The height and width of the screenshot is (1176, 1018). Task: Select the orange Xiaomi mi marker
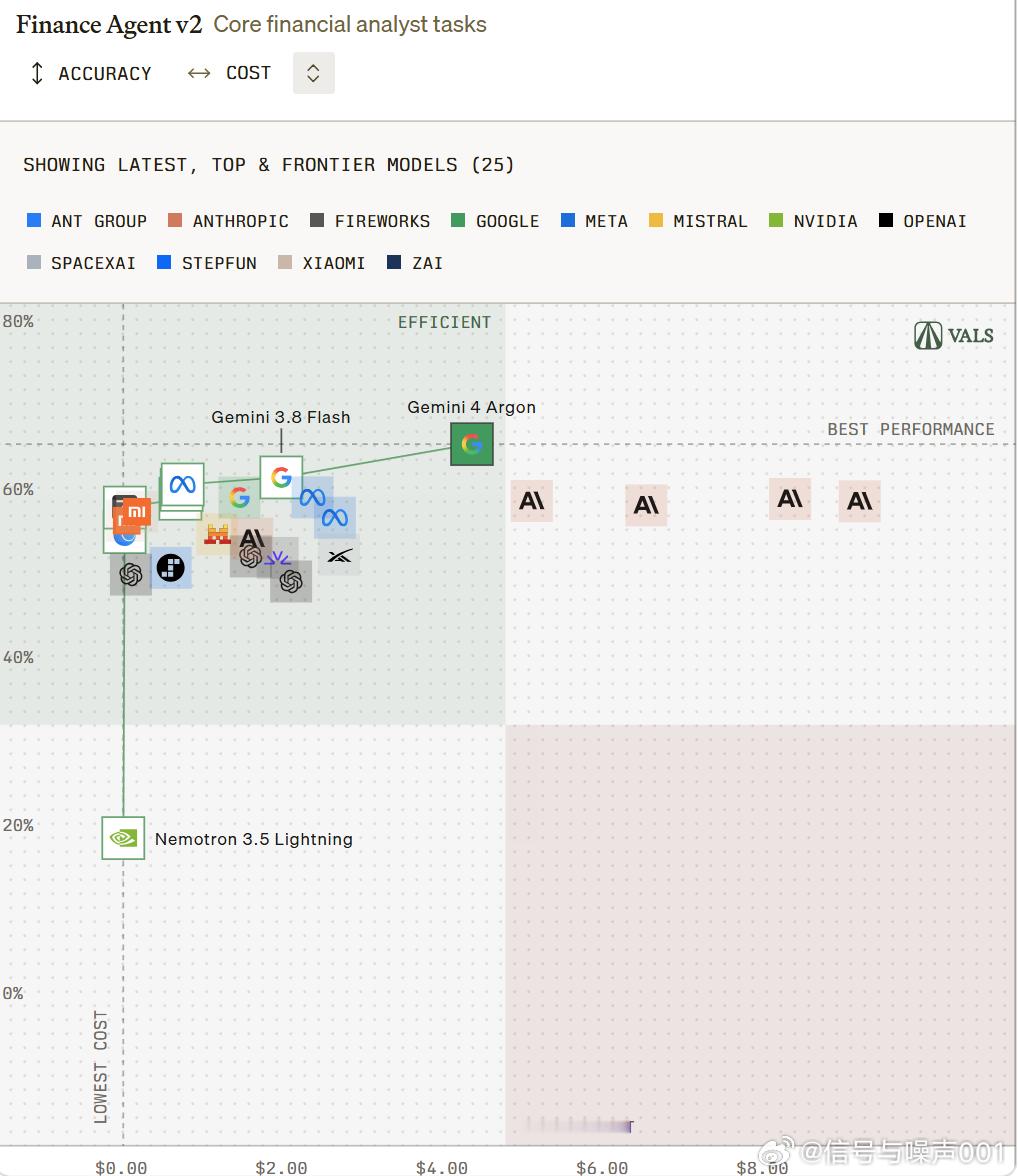(x=136, y=512)
